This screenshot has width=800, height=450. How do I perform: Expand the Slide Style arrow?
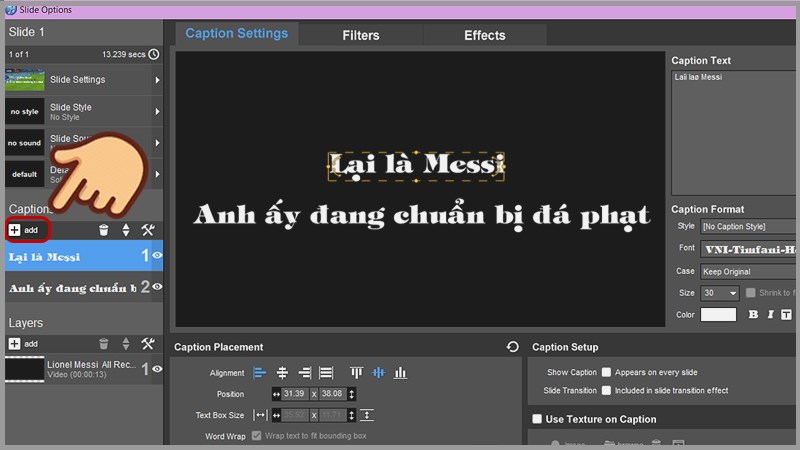click(x=157, y=112)
